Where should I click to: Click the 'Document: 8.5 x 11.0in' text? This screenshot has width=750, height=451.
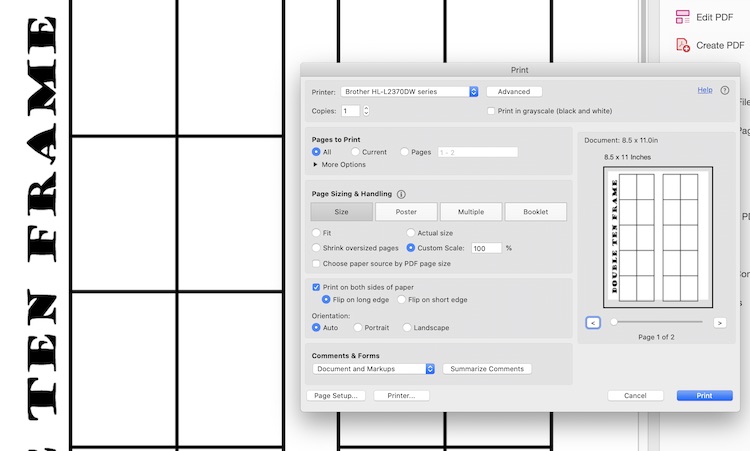[621, 140]
